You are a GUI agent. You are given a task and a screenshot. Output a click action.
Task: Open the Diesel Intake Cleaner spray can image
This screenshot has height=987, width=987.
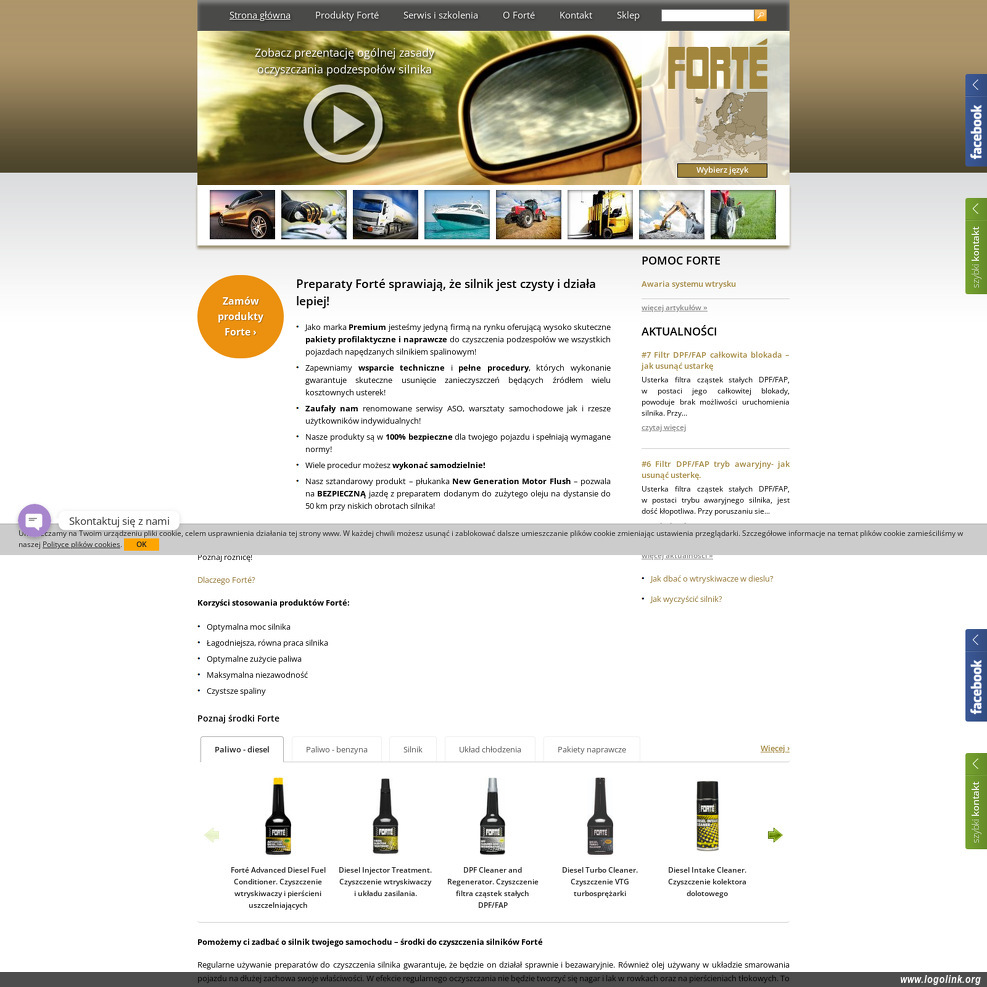[708, 816]
